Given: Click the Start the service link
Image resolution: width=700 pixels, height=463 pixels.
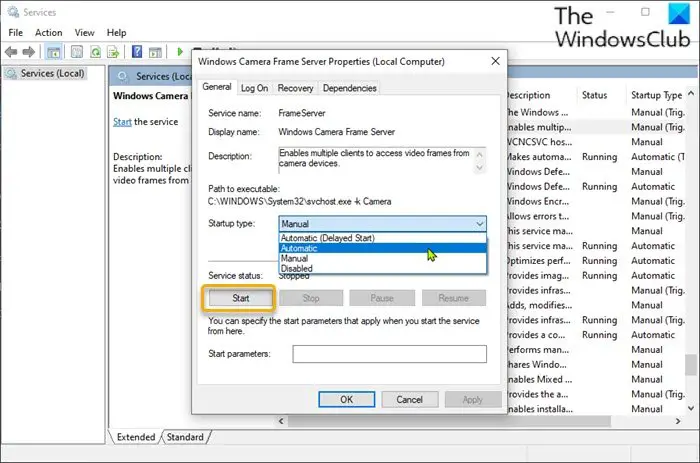Looking at the screenshot, I should (x=122, y=122).
